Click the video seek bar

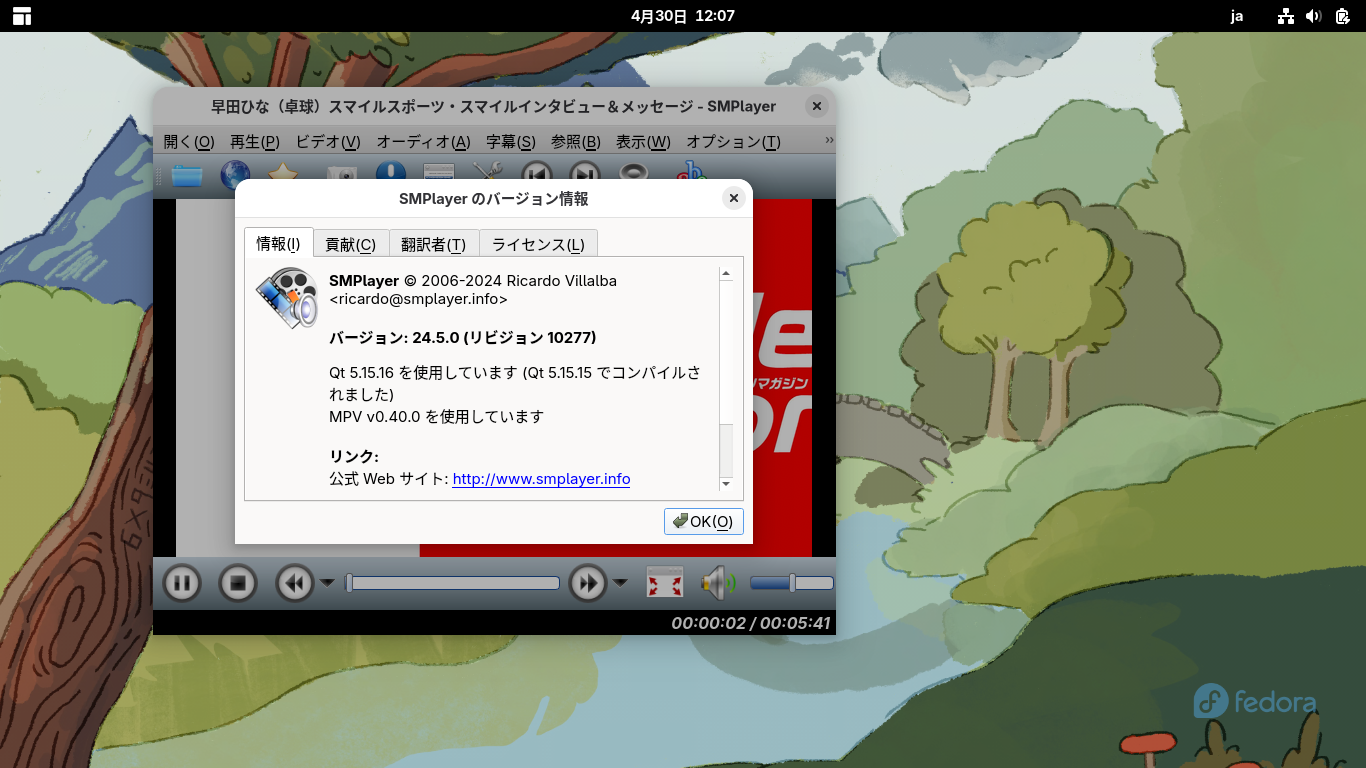pos(452,583)
